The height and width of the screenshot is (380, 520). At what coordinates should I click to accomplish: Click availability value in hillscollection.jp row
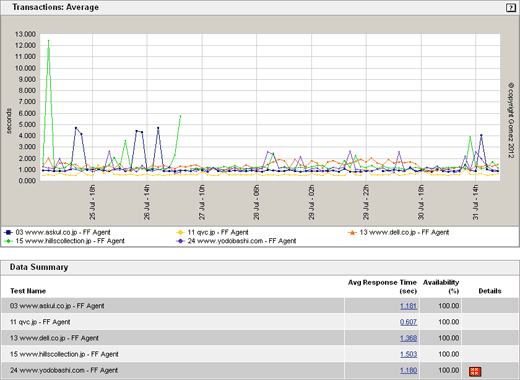pyautogui.click(x=449, y=354)
